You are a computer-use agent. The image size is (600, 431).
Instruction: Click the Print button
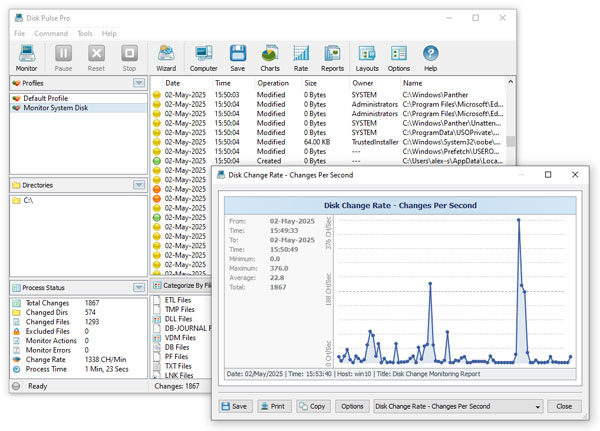pos(274,407)
